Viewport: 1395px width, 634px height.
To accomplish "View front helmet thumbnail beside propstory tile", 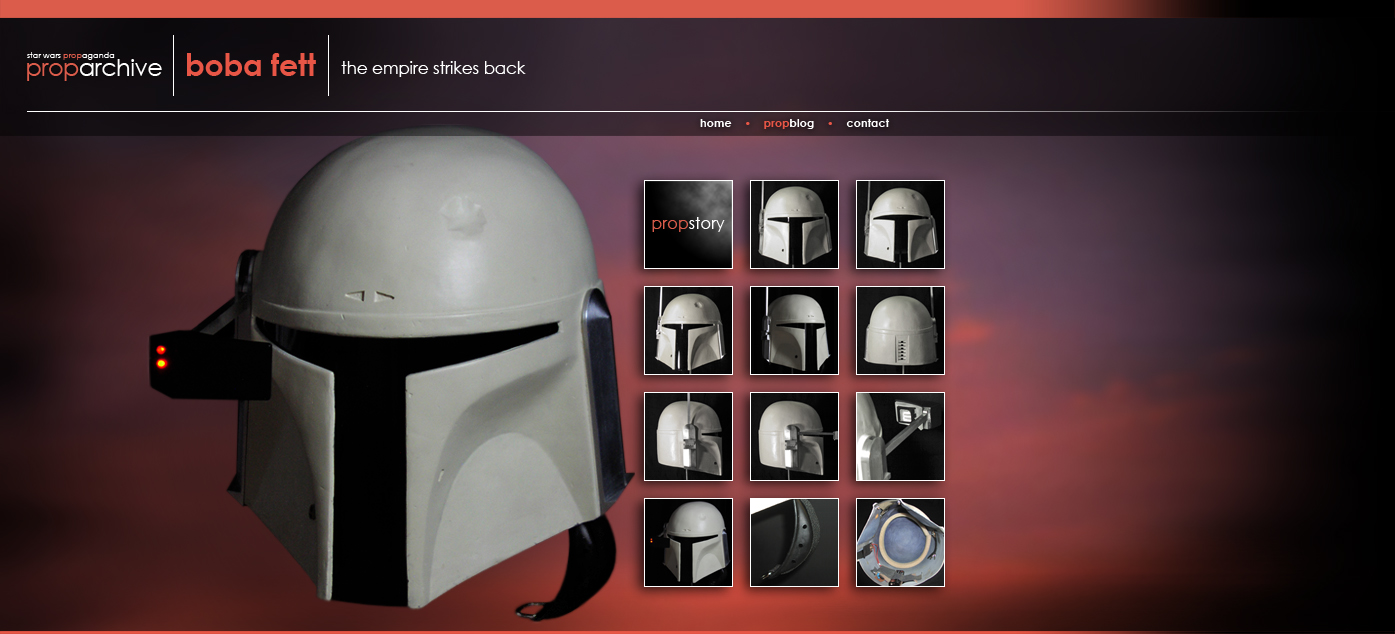I will (794, 224).
